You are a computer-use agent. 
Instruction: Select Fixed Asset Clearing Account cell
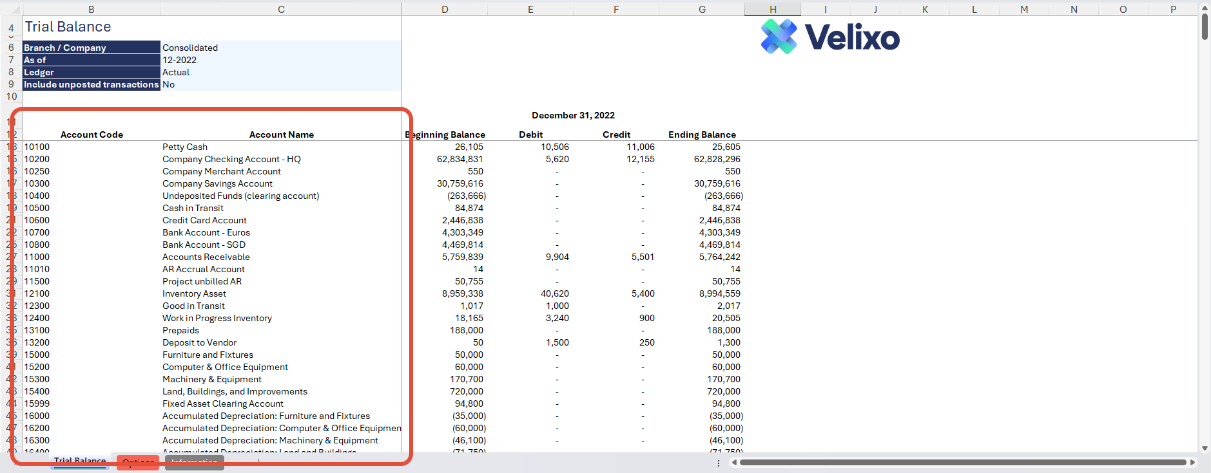pos(281,404)
